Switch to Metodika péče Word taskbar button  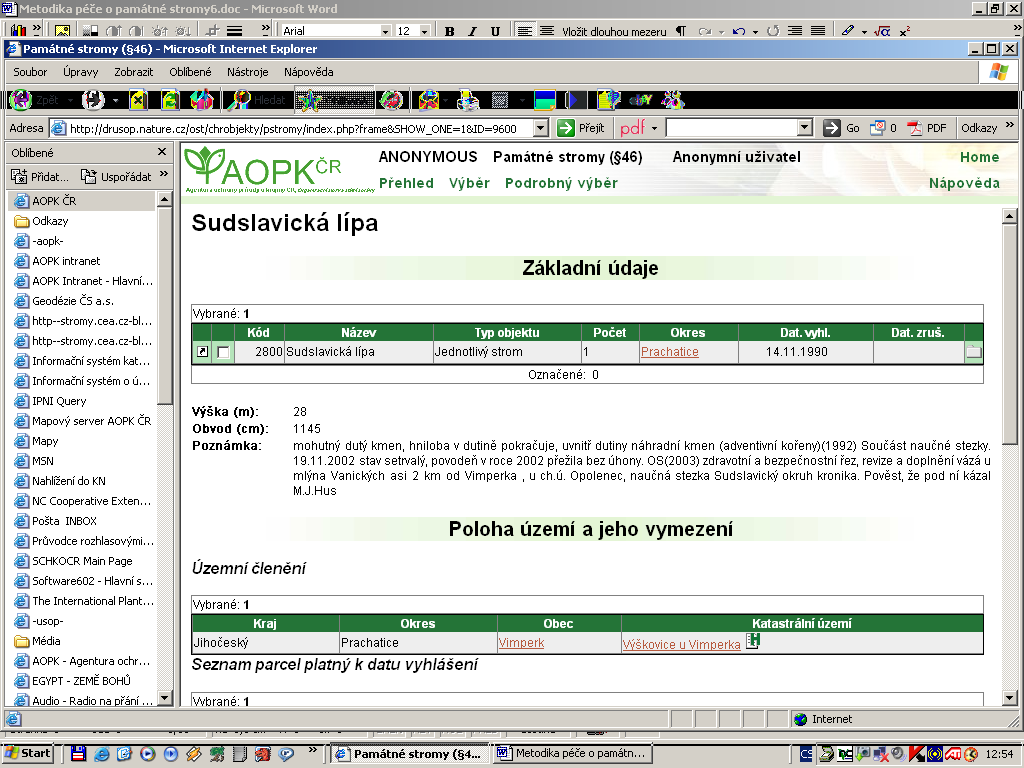pyautogui.click(x=573, y=754)
